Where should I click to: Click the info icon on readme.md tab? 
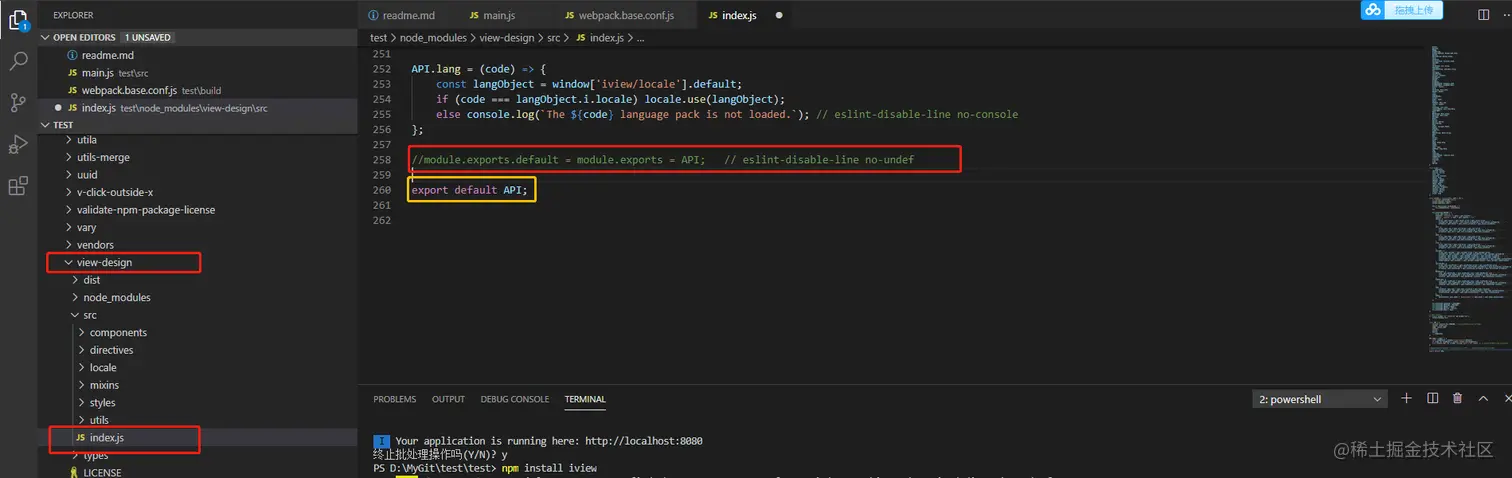pos(373,15)
